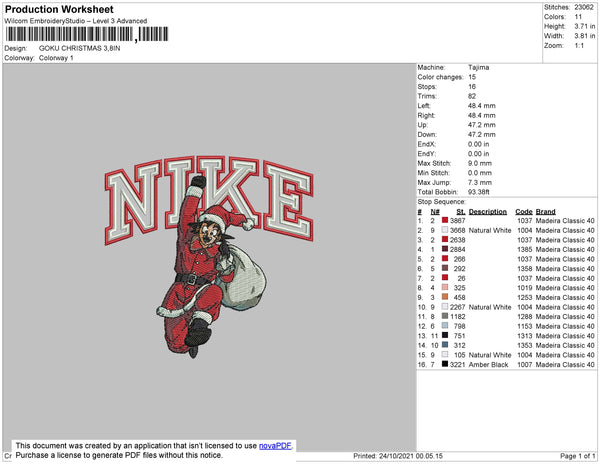Viewport: 600px width, 464px height.
Task: Click the Page 1 of 1 indicator
Action: 576,456
